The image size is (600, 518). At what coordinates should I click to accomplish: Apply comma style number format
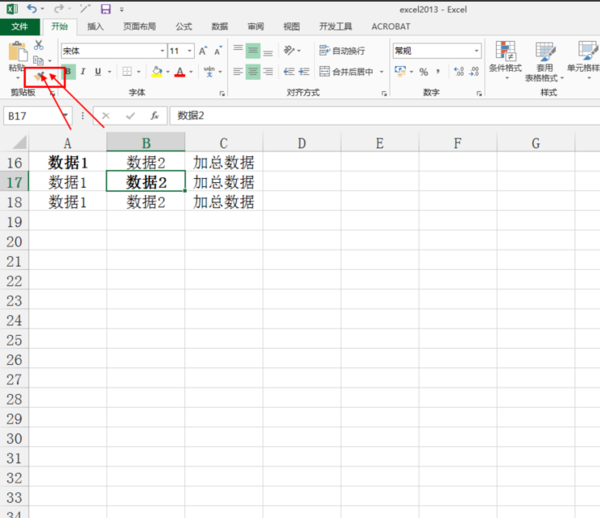[438, 72]
